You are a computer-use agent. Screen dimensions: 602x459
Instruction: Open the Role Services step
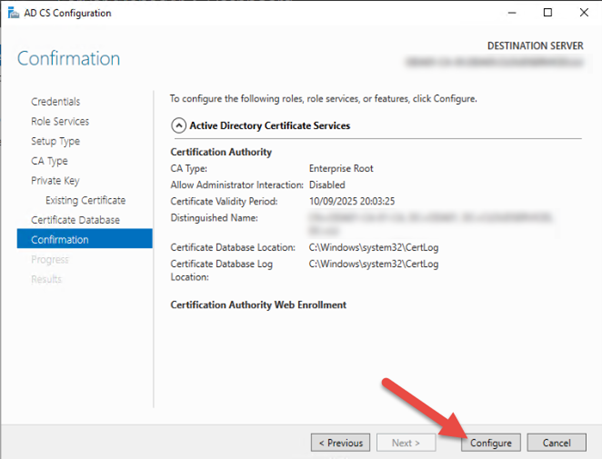coord(60,121)
